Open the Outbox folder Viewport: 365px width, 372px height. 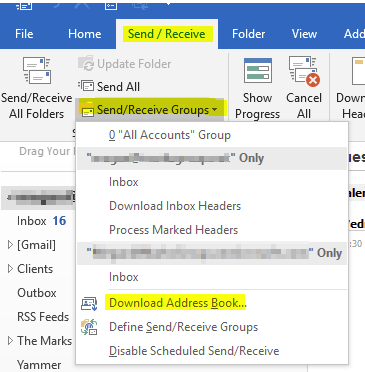tap(37, 293)
